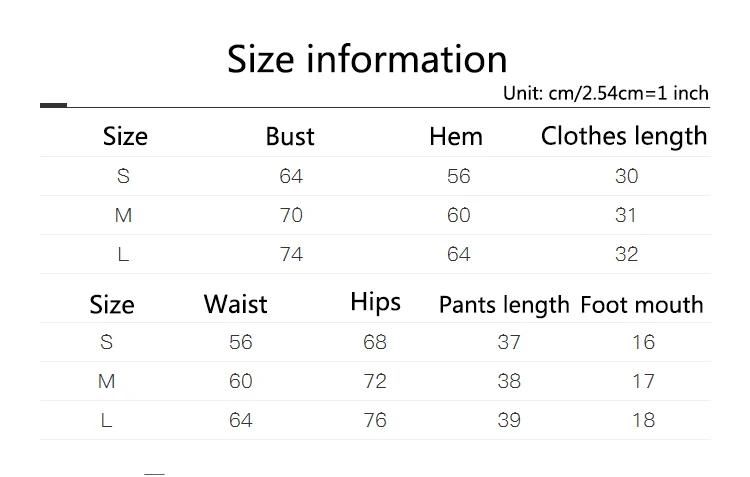Select Waist value 56 for size S
The image size is (750, 477).
(x=240, y=342)
